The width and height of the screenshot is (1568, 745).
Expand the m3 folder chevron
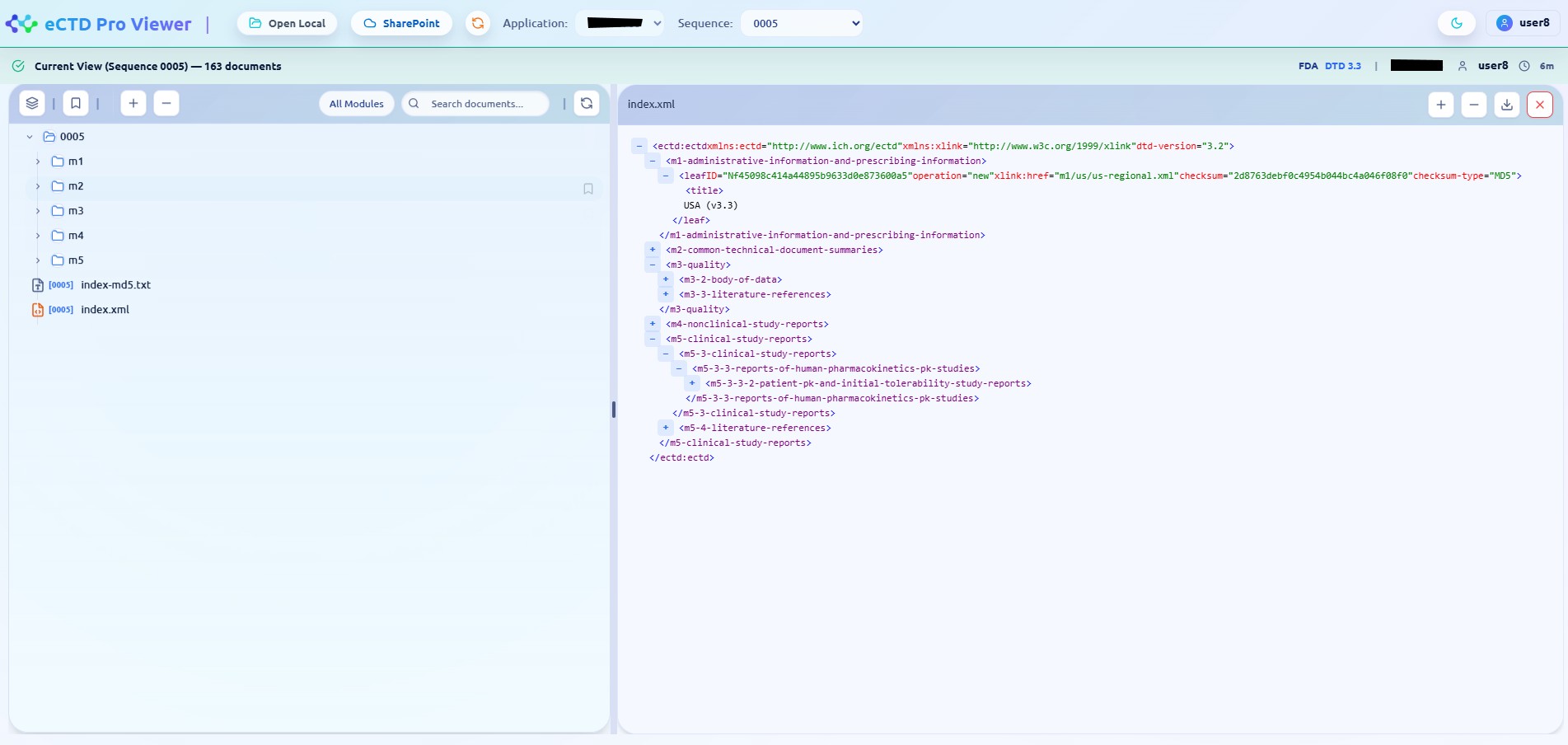pyautogui.click(x=38, y=211)
